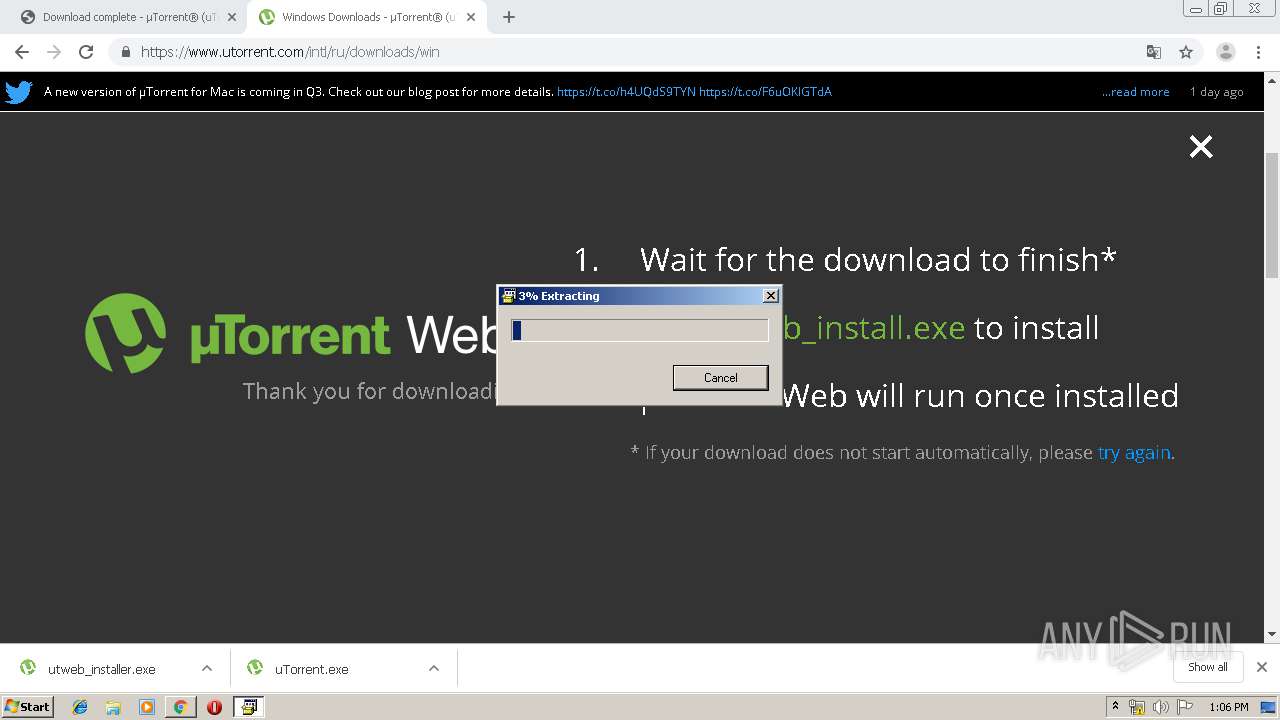Open Windows Media Player in taskbar
Viewport: 1280px width, 720px height.
[146, 707]
